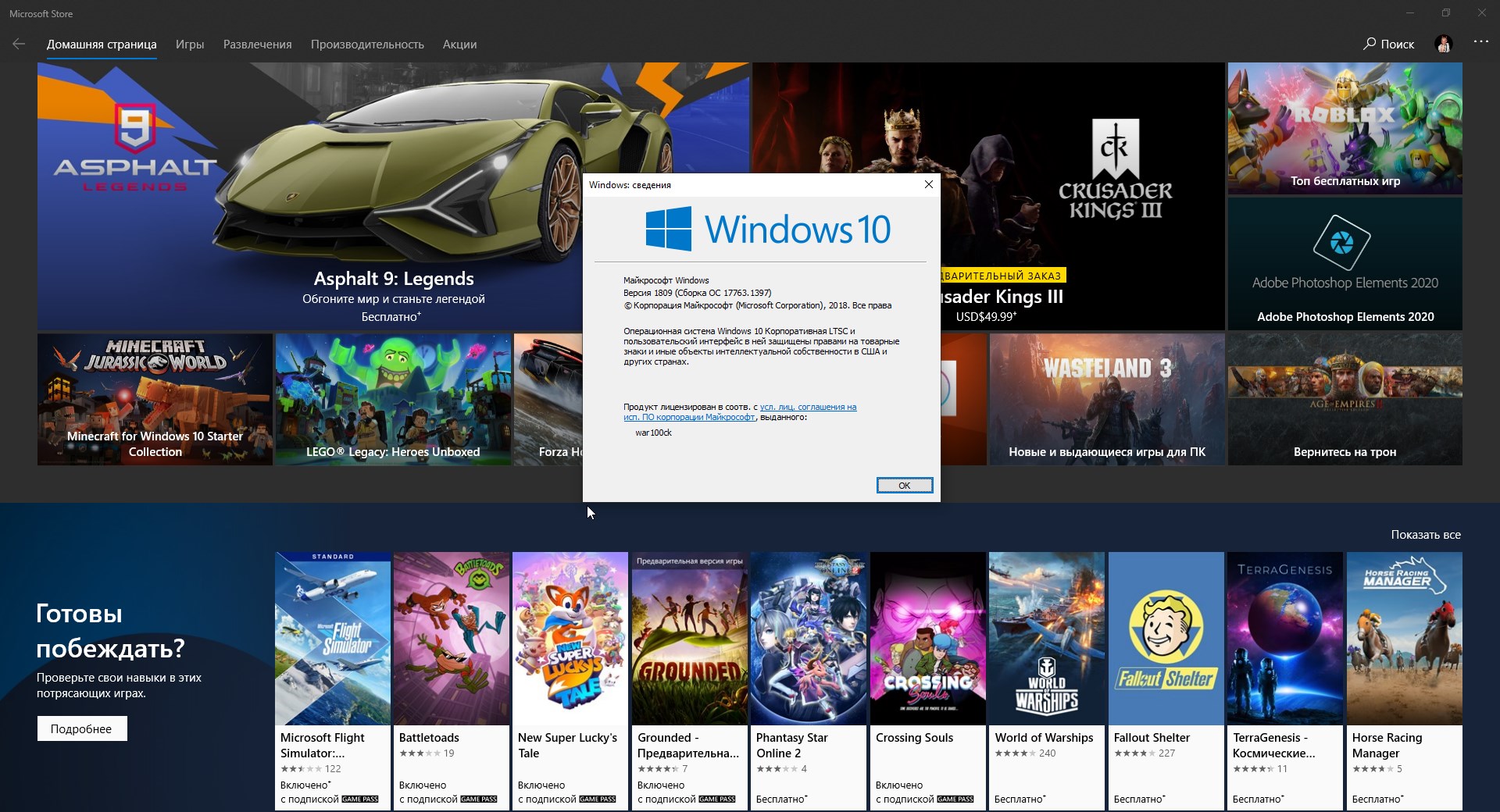Click Game Pass badge under Microsoft Flight Simulator
The height and width of the screenshot is (812, 1500).
pos(360,800)
